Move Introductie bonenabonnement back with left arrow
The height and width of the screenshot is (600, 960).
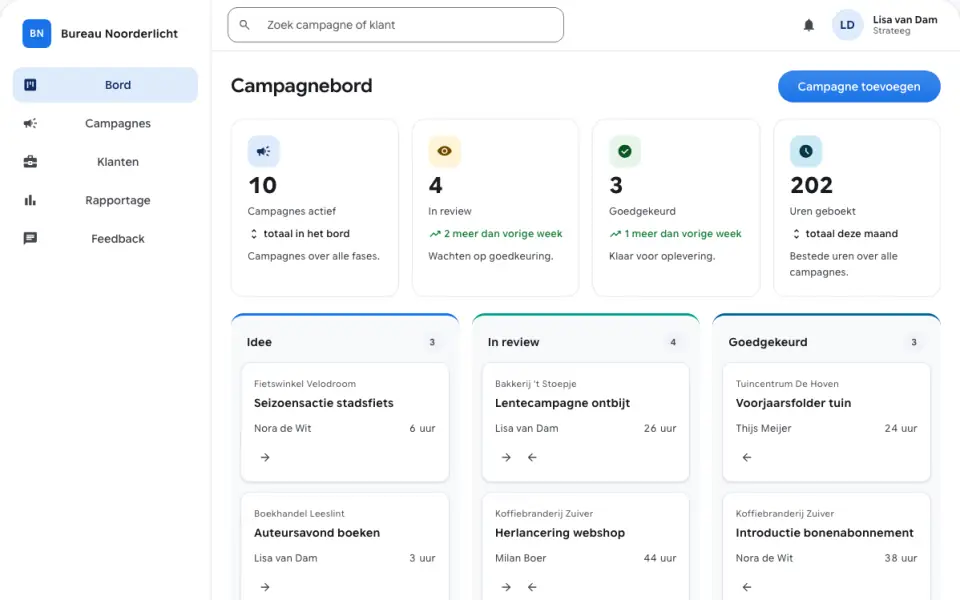(x=747, y=587)
